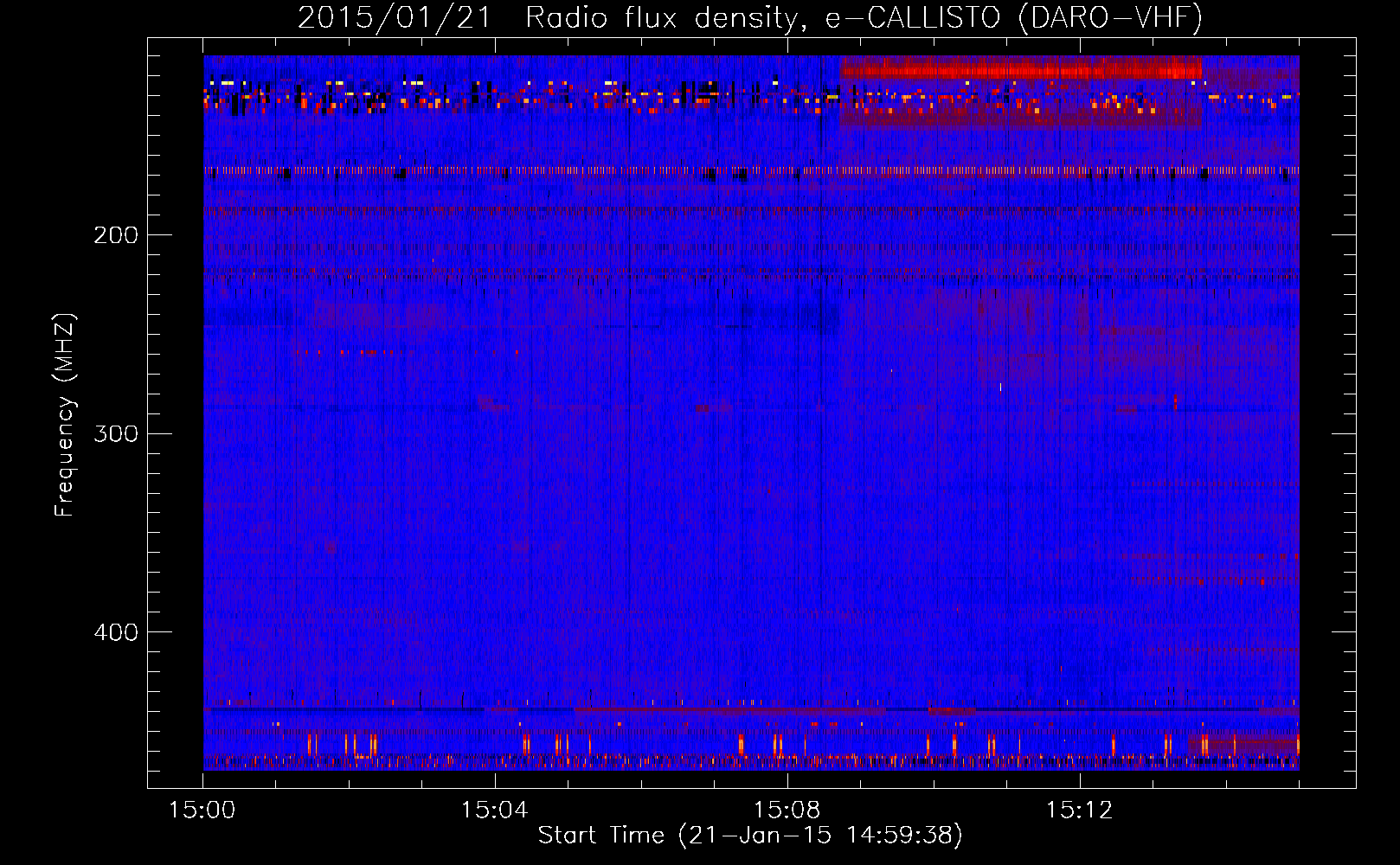Viewport: 1400px width, 865px height.
Task: Click the 200 frequency tick label
Action: click(x=116, y=235)
